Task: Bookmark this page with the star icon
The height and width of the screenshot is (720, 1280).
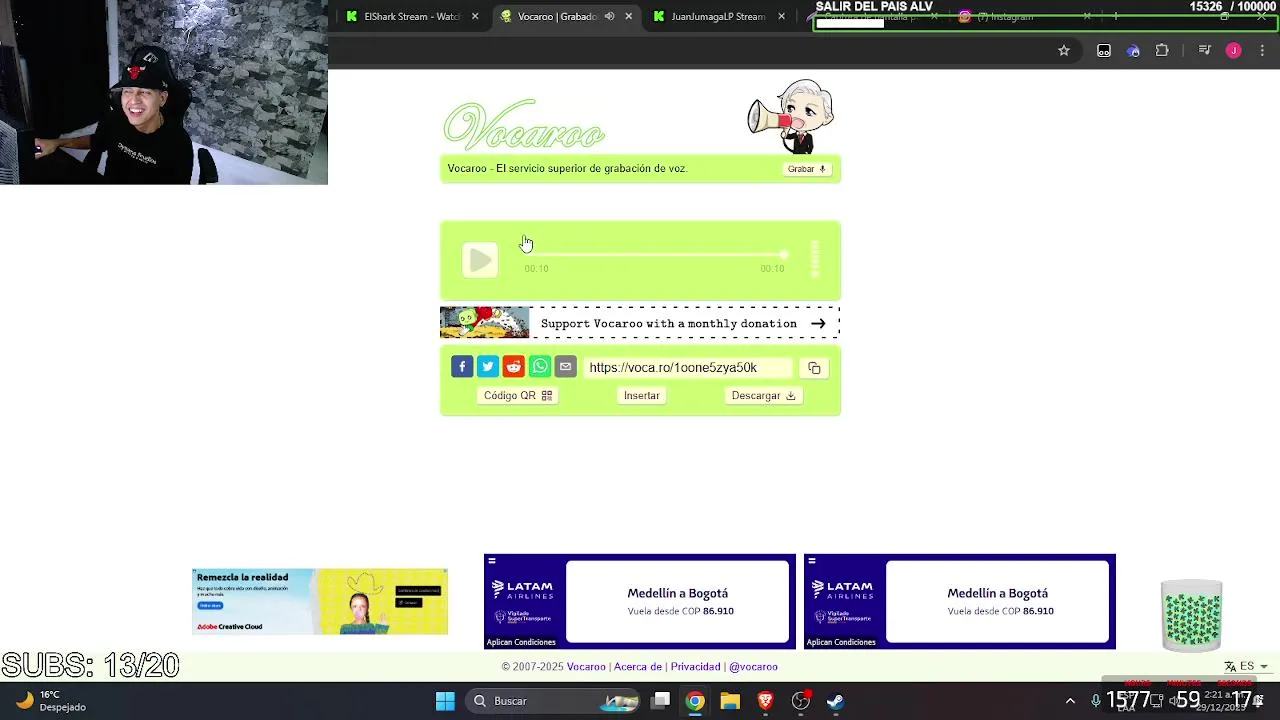Action: [x=1064, y=50]
